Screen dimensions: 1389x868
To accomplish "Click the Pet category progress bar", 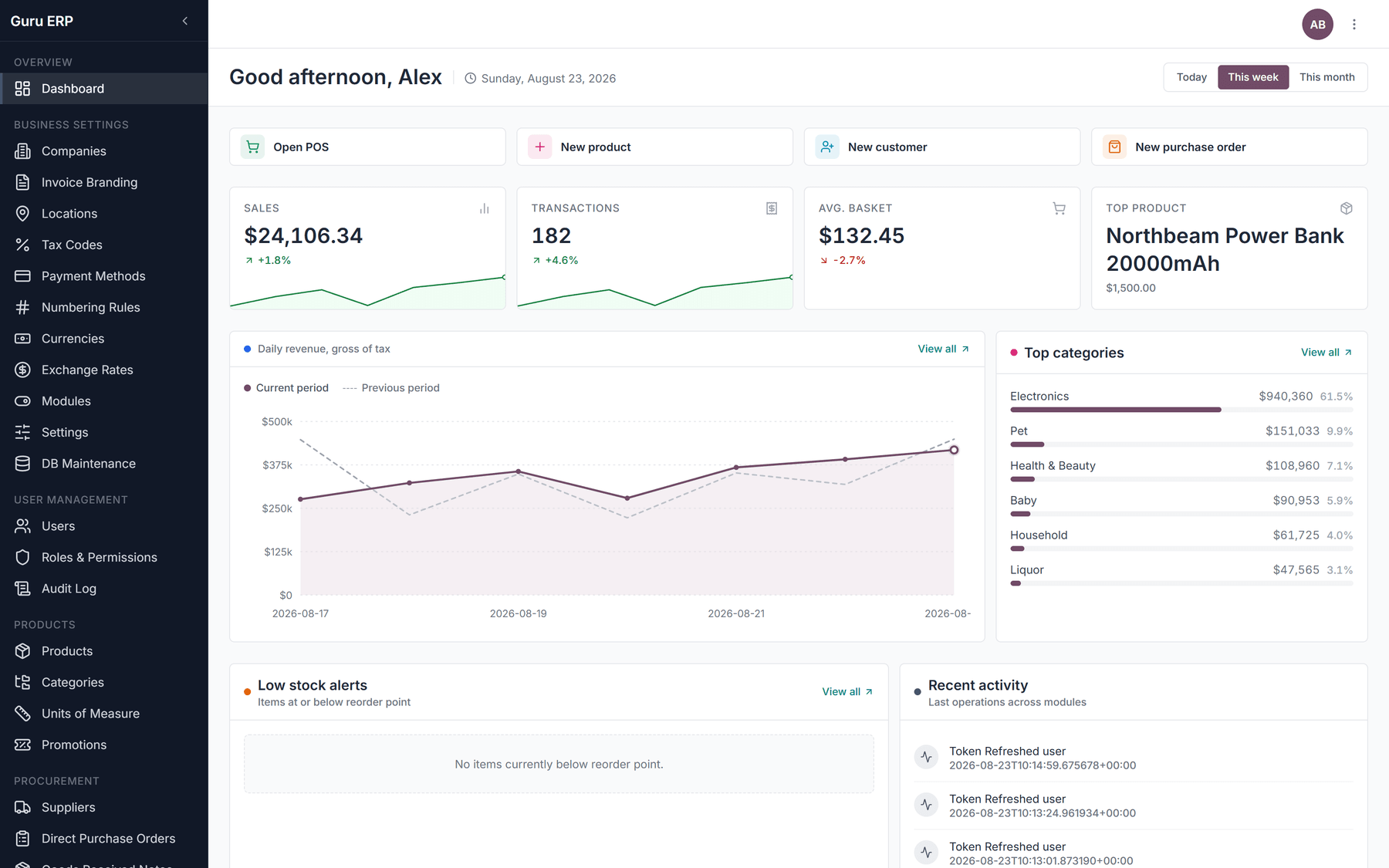I will 1181,444.
